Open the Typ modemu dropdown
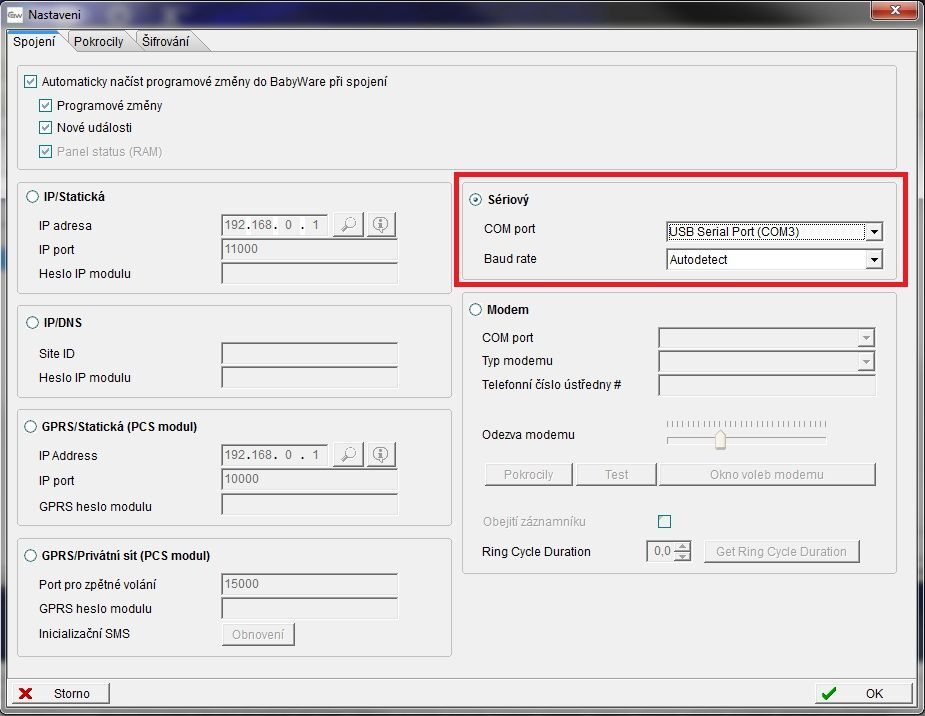925x716 pixels. pos(866,361)
